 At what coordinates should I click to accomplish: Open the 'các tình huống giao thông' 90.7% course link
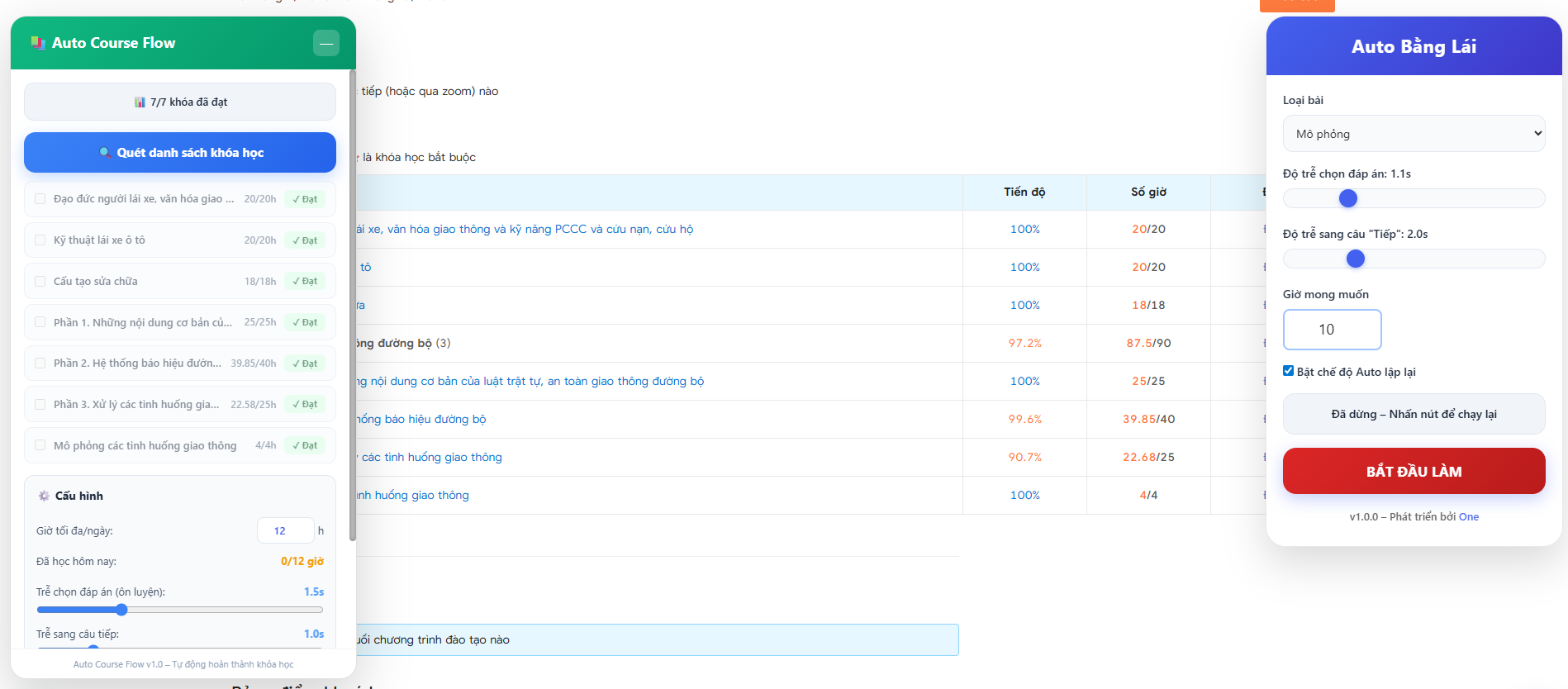[x=430, y=458]
